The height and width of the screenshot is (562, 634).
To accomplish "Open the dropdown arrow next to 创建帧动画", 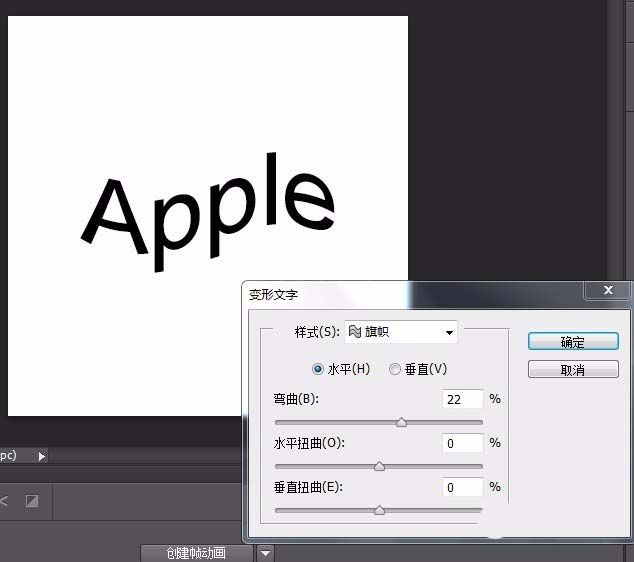I will coord(266,553).
